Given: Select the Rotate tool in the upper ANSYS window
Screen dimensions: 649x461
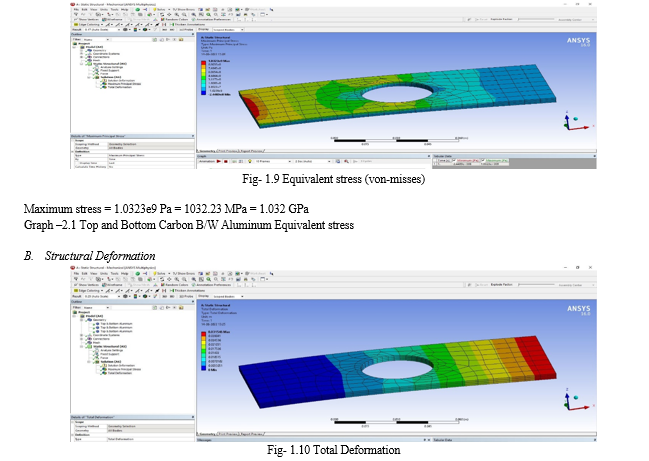Looking at the screenshot, I should tap(162, 14).
